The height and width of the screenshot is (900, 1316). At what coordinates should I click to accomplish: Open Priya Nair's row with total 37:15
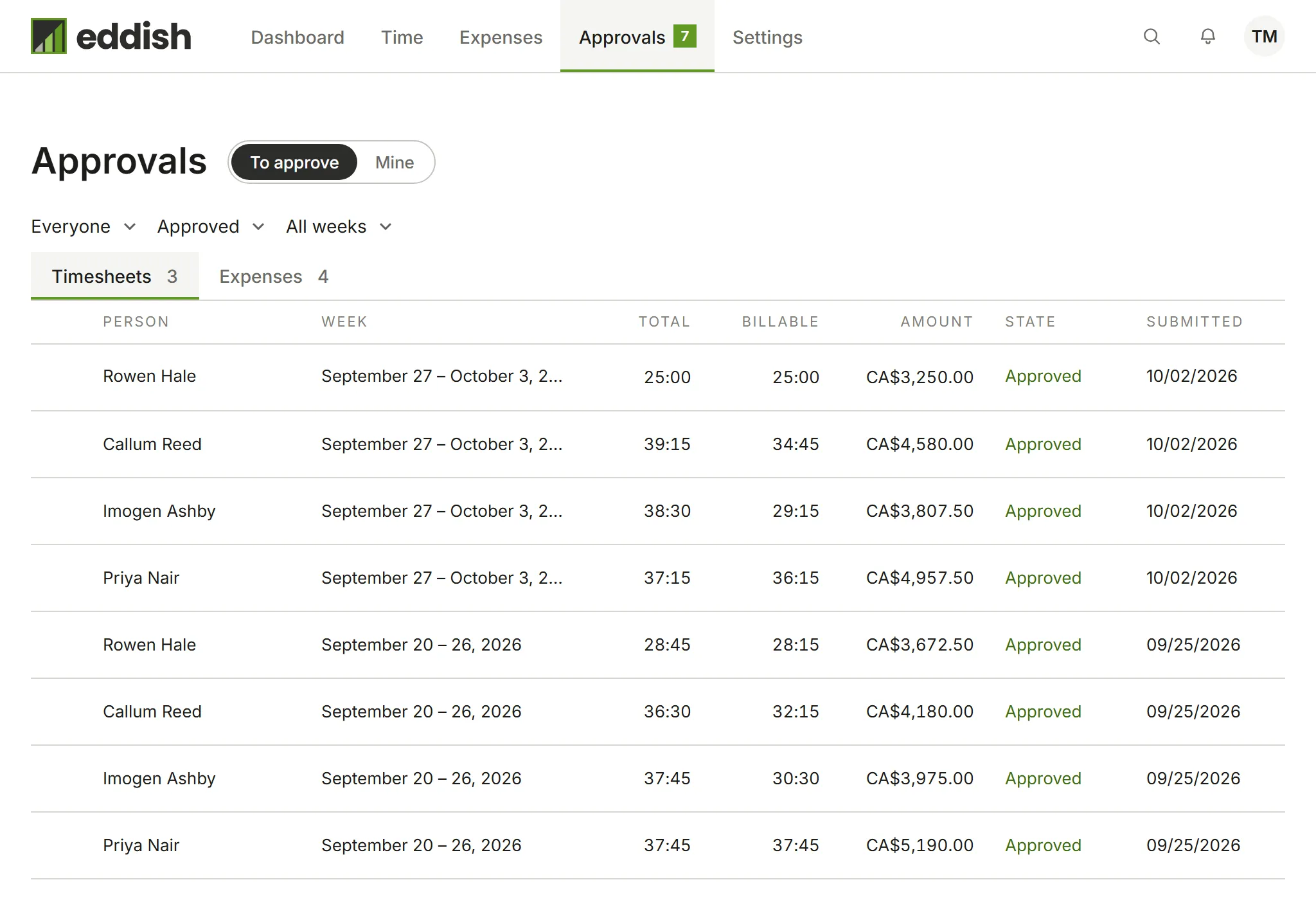click(658, 578)
